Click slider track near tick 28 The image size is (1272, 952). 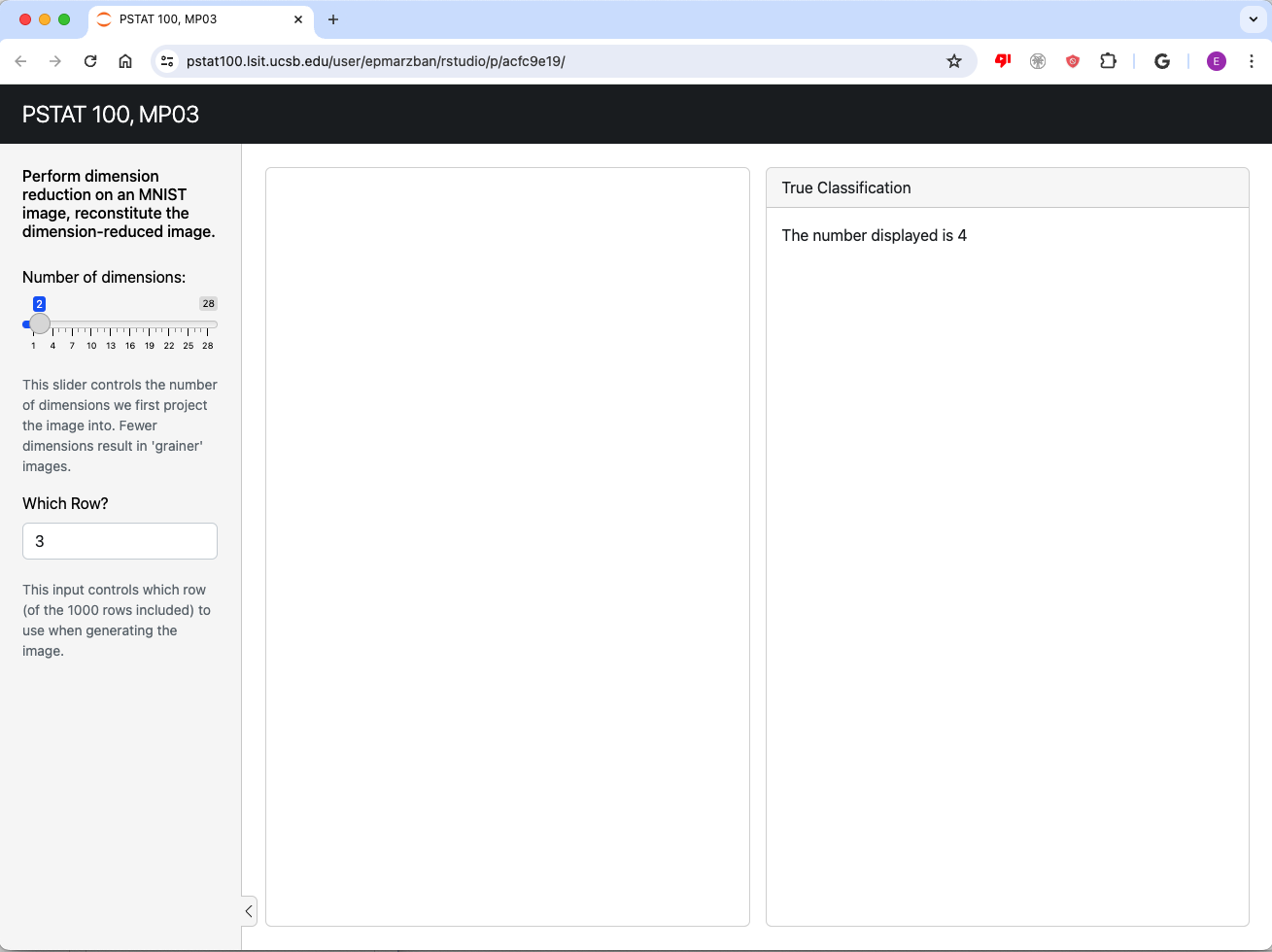point(208,324)
